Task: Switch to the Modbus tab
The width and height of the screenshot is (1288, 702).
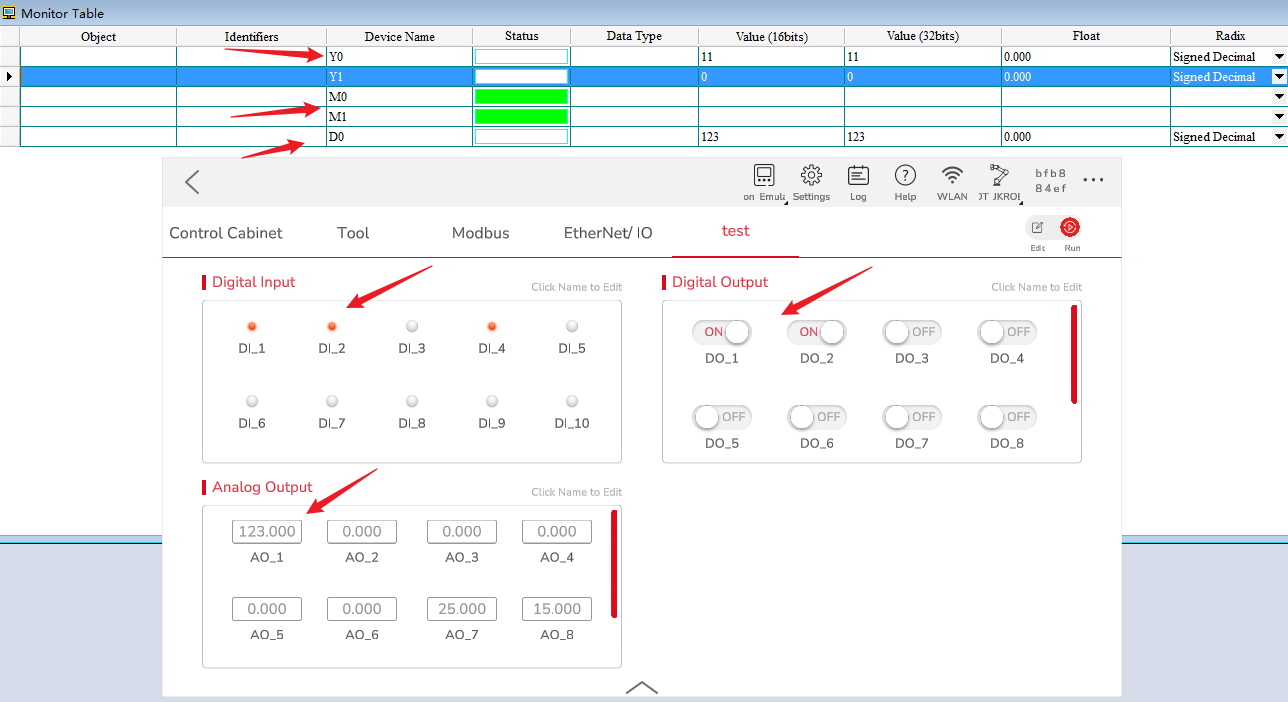Action: [x=480, y=233]
